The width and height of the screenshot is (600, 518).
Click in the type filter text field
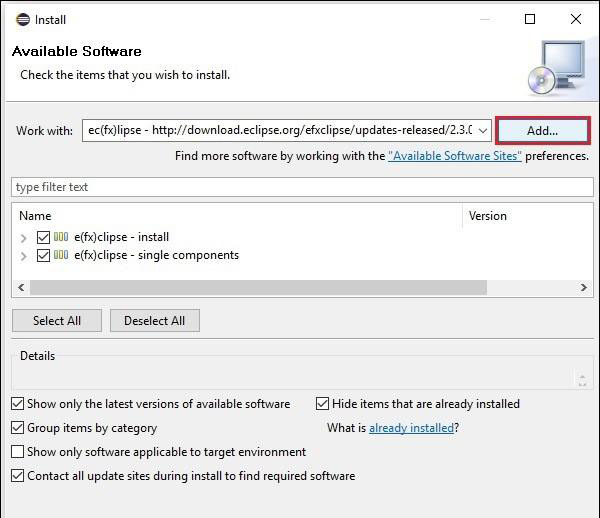point(302,187)
